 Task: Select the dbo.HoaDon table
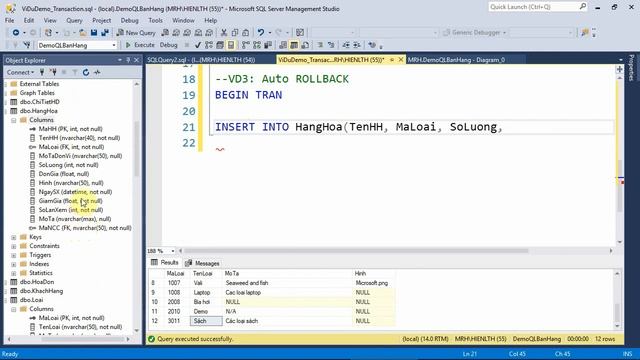point(37,282)
